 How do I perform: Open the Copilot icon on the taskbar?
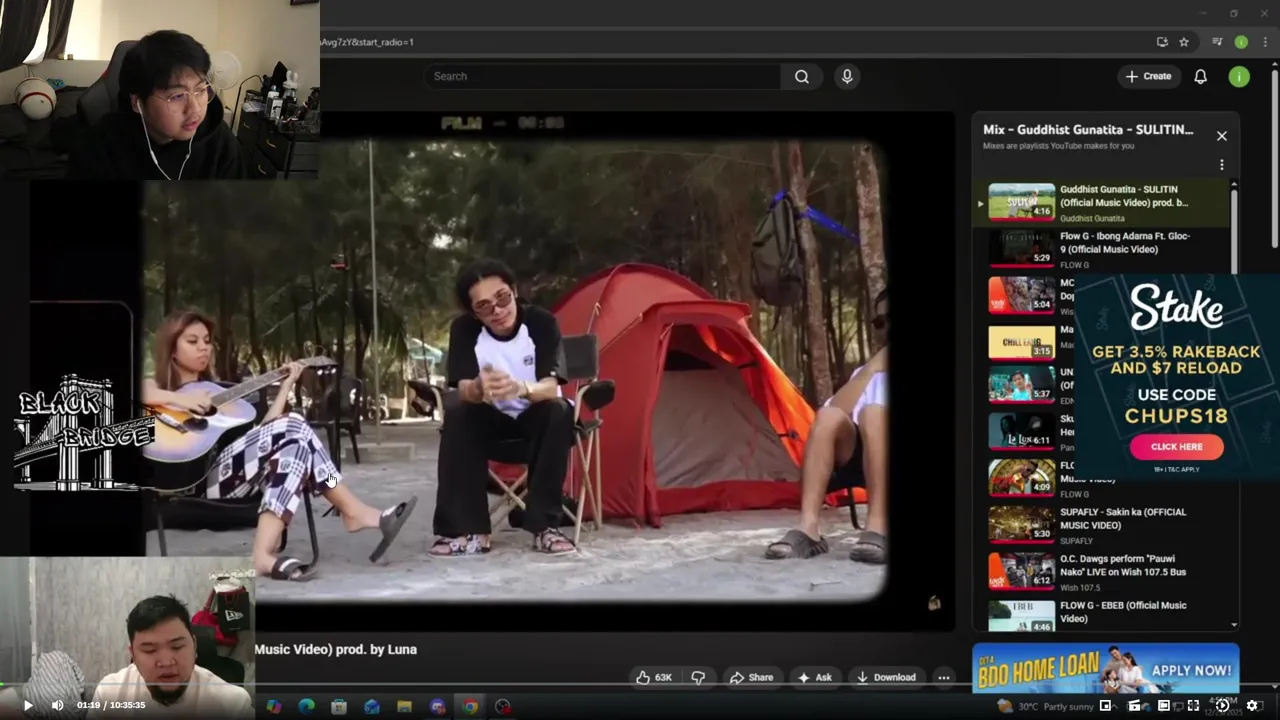point(274,706)
